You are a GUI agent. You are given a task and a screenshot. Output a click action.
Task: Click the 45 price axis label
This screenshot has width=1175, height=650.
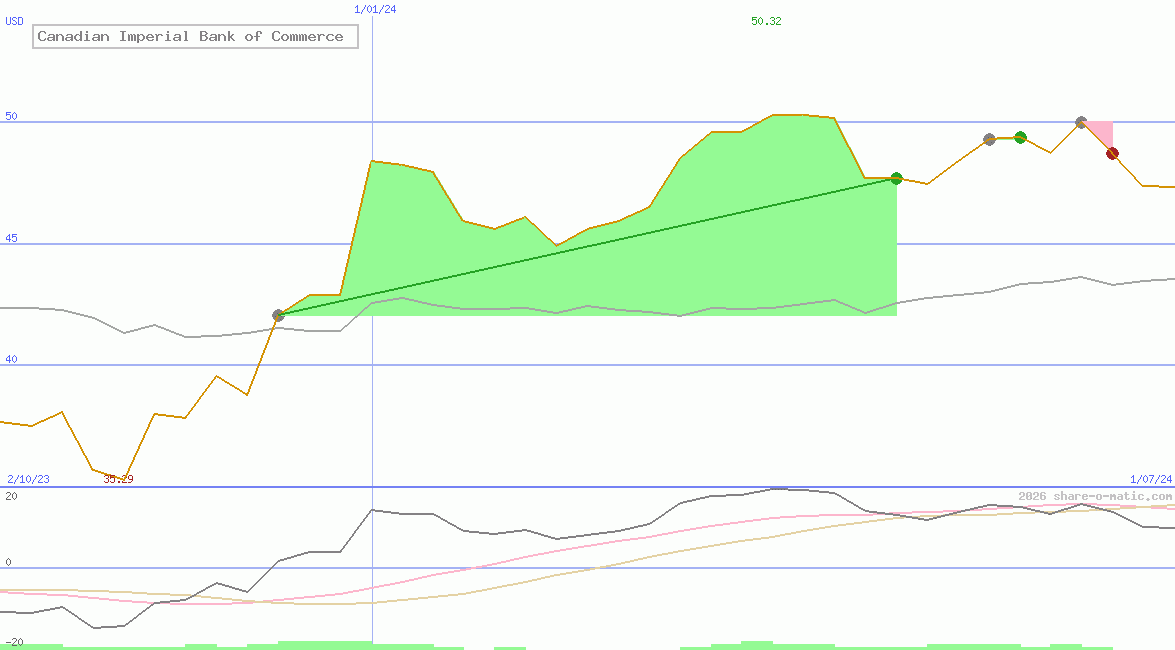point(11,238)
